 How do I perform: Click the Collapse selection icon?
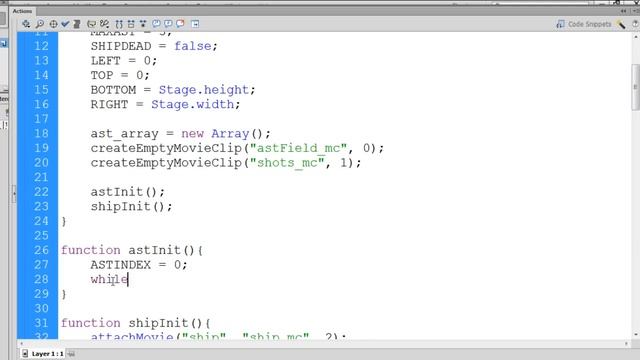click(x=131, y=24)
